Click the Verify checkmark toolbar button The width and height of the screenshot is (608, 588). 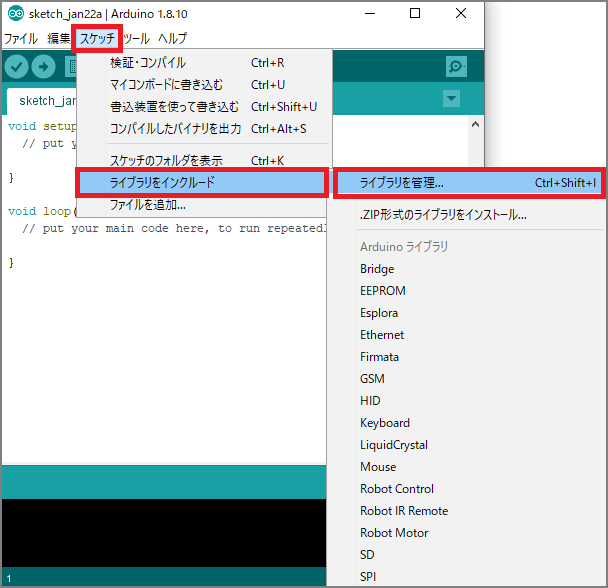click(x=16, y=67)
